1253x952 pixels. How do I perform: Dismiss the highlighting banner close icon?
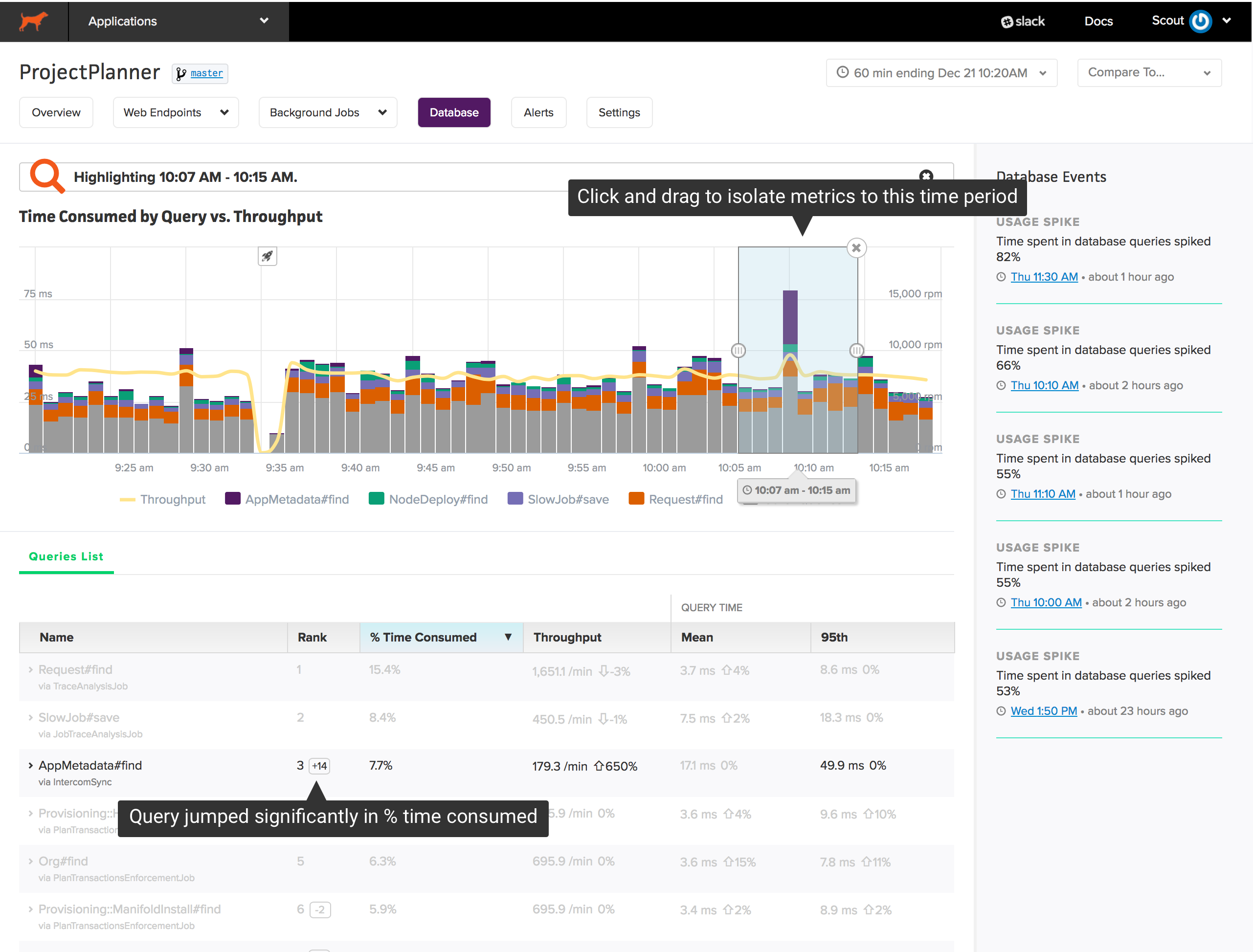click(926, 175)
